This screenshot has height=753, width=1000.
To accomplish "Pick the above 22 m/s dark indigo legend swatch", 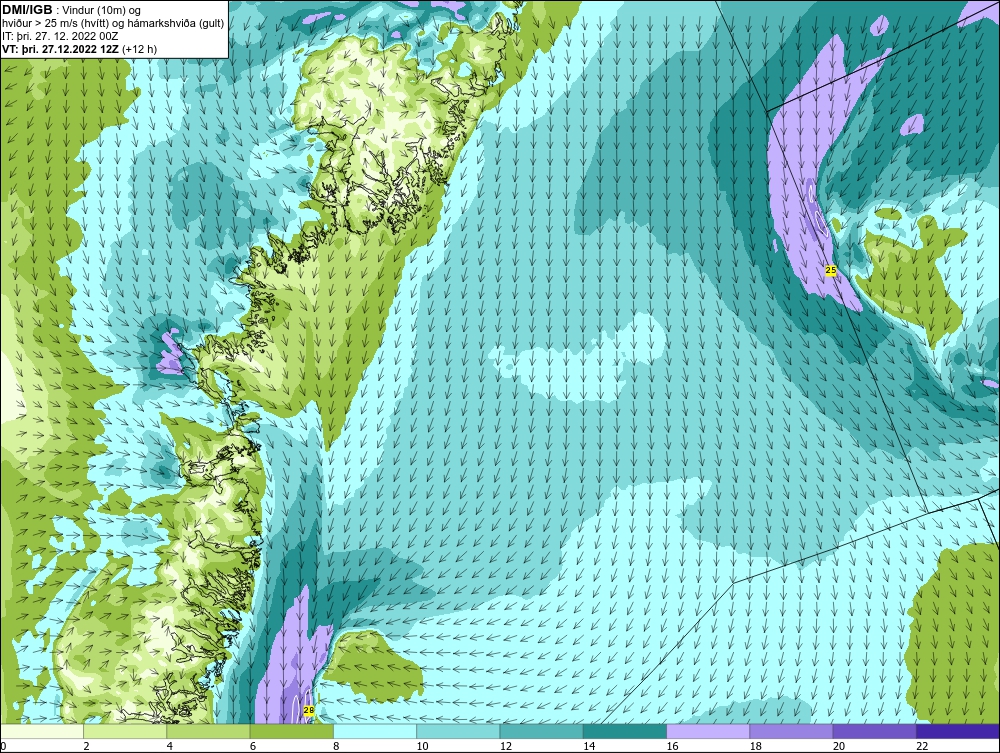I will (958, 731).
